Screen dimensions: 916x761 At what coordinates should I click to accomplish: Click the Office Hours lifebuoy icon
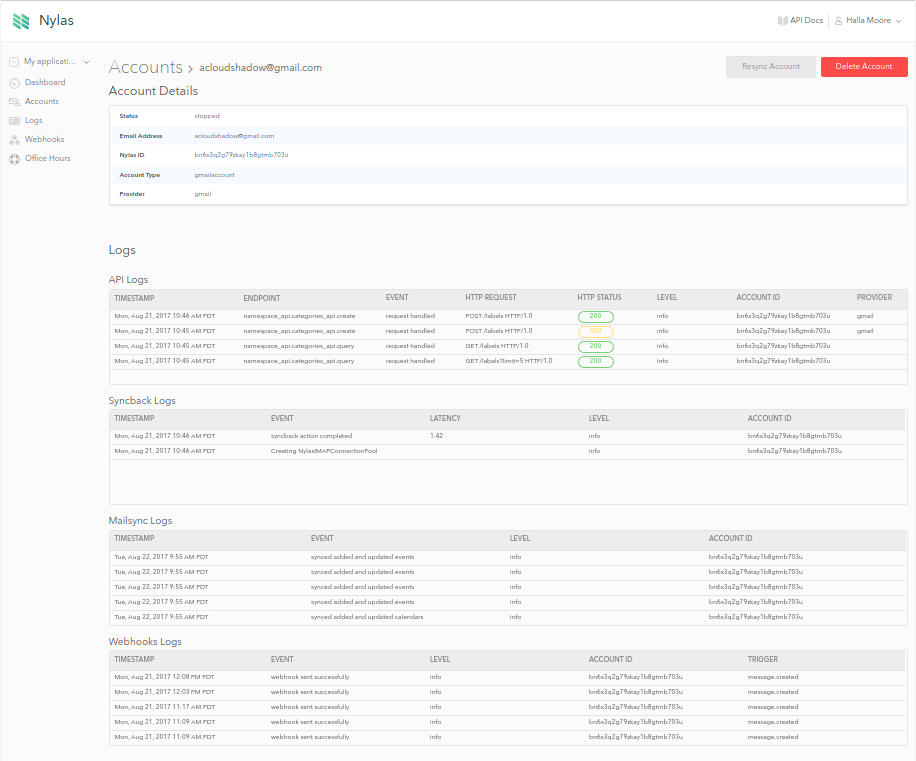pos(15,159)
